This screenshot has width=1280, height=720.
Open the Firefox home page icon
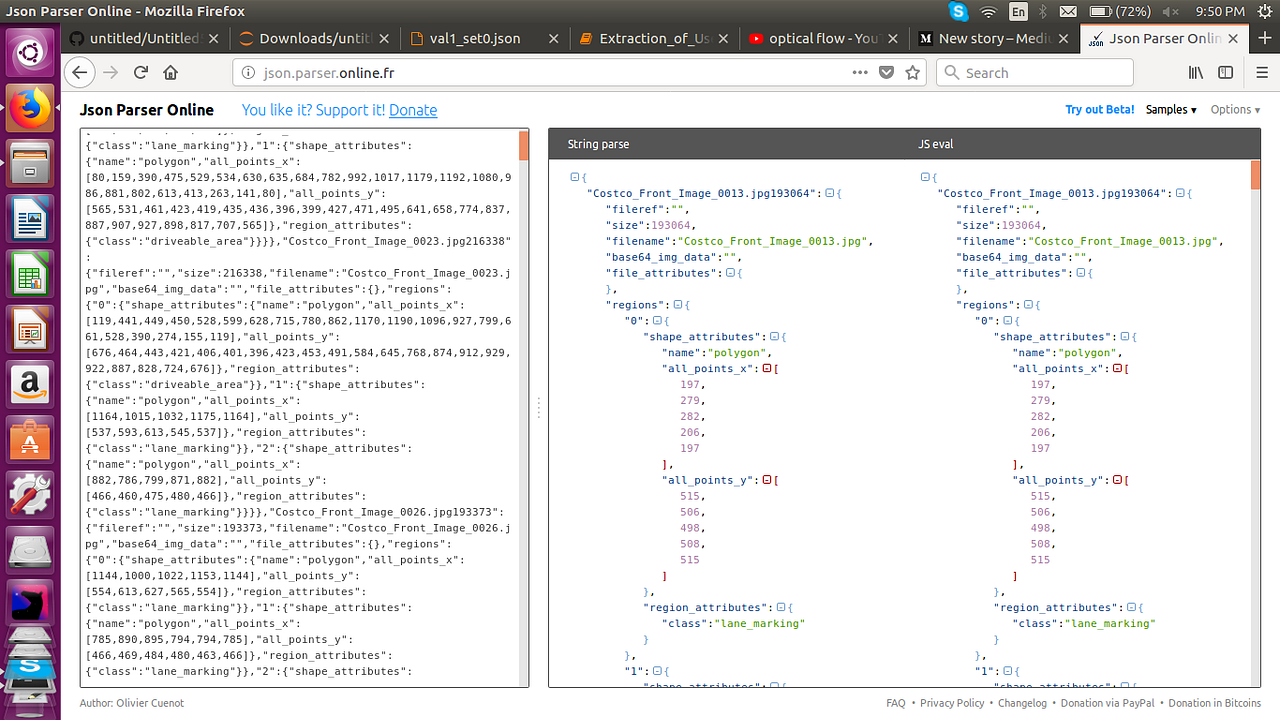coord(170,72)
